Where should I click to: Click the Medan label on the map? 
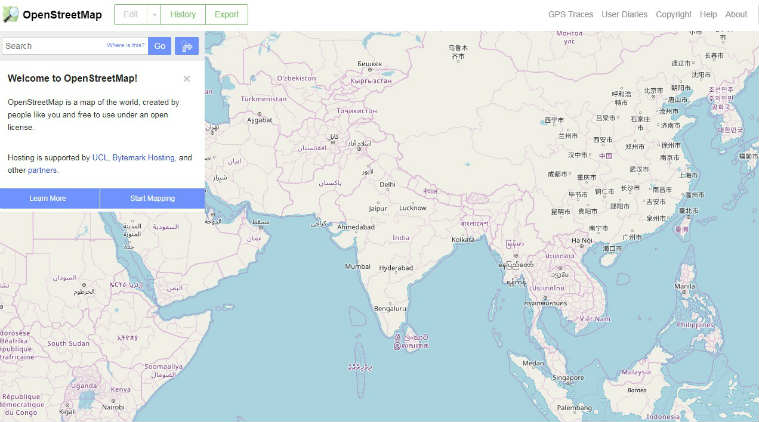[x=533, y=363]
